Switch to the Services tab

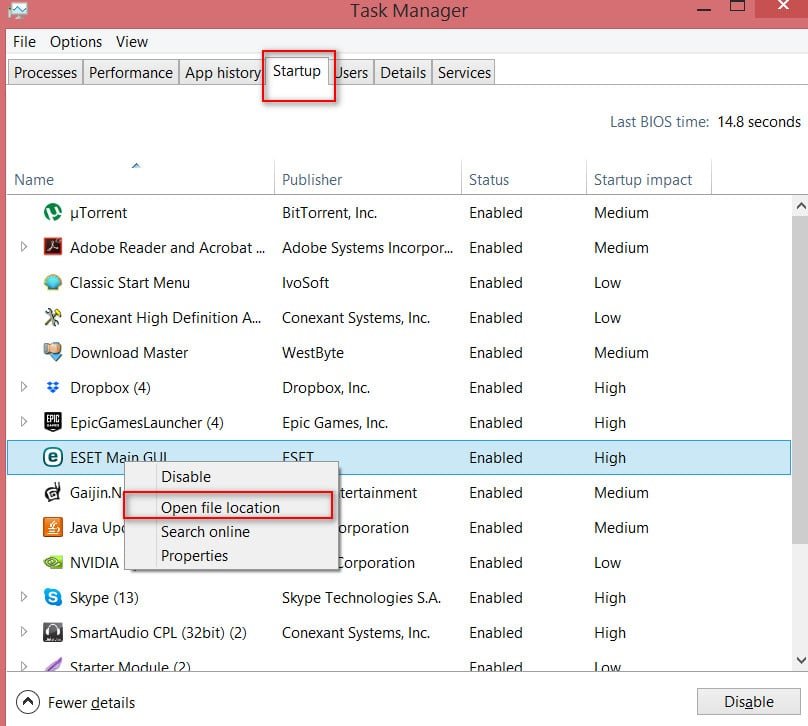(464, 73)
